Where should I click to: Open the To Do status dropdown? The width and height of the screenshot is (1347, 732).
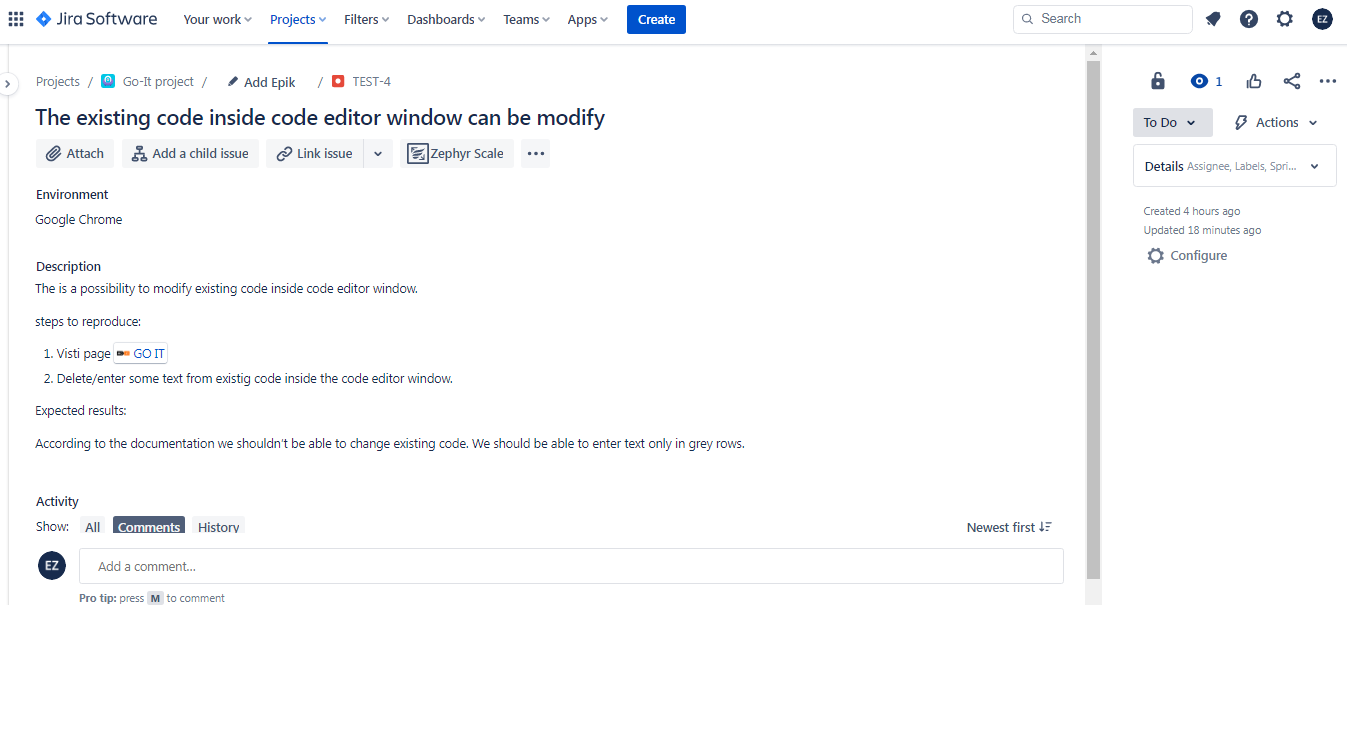[x=1172, y=121]
